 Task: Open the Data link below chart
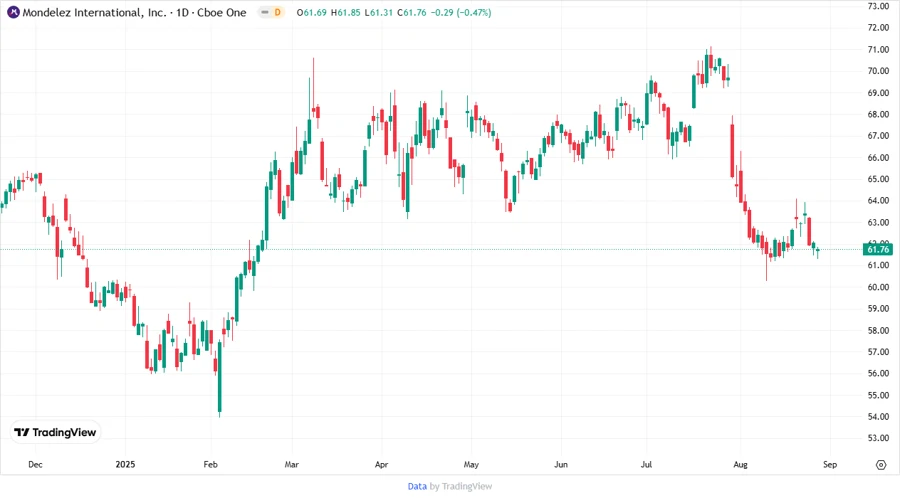coord(417,486)
